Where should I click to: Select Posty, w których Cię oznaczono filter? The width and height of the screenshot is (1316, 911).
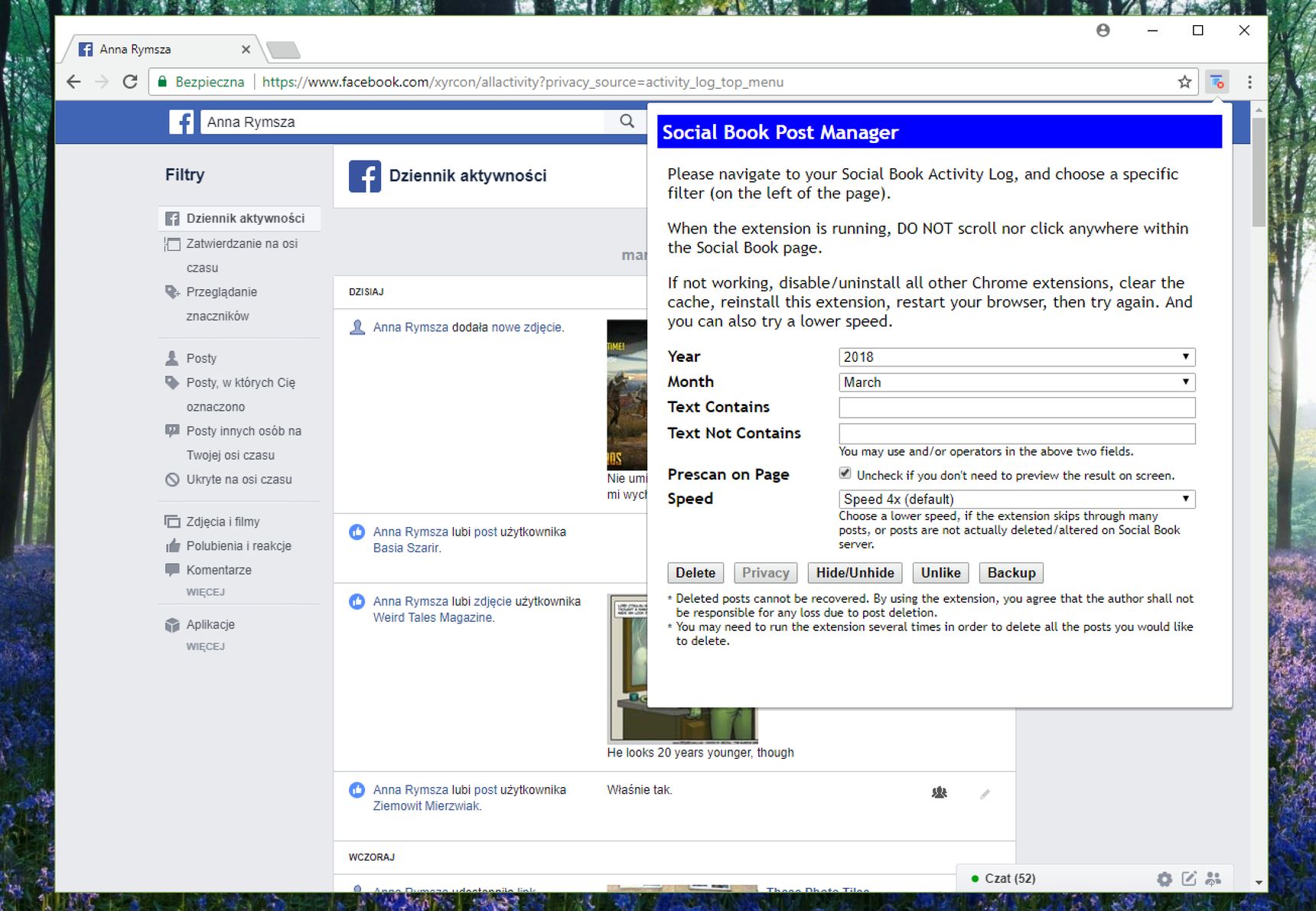(x=239, y=395)
